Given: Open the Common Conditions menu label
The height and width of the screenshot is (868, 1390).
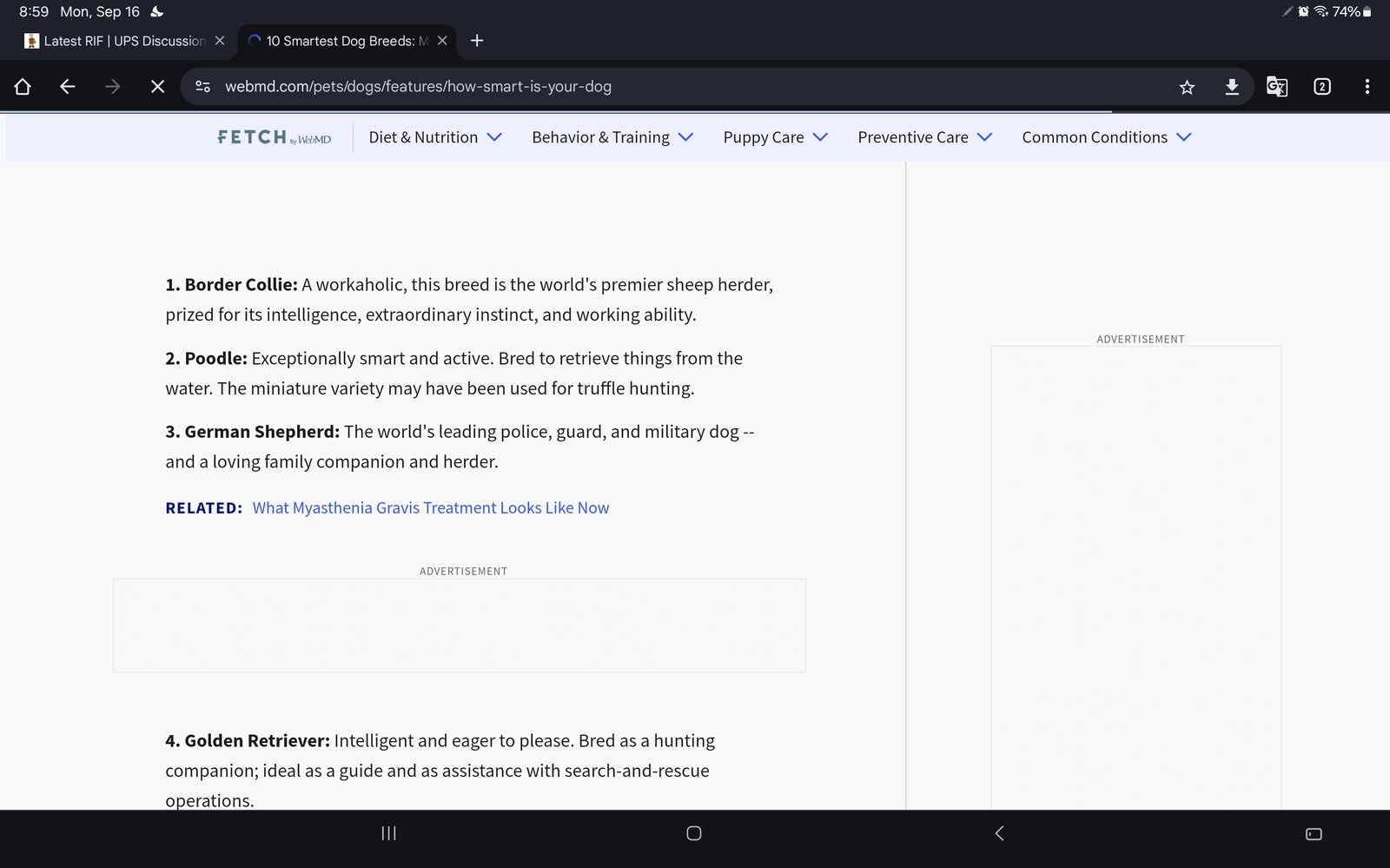Looking at the screenshot, I should [x=1095, y=137].
